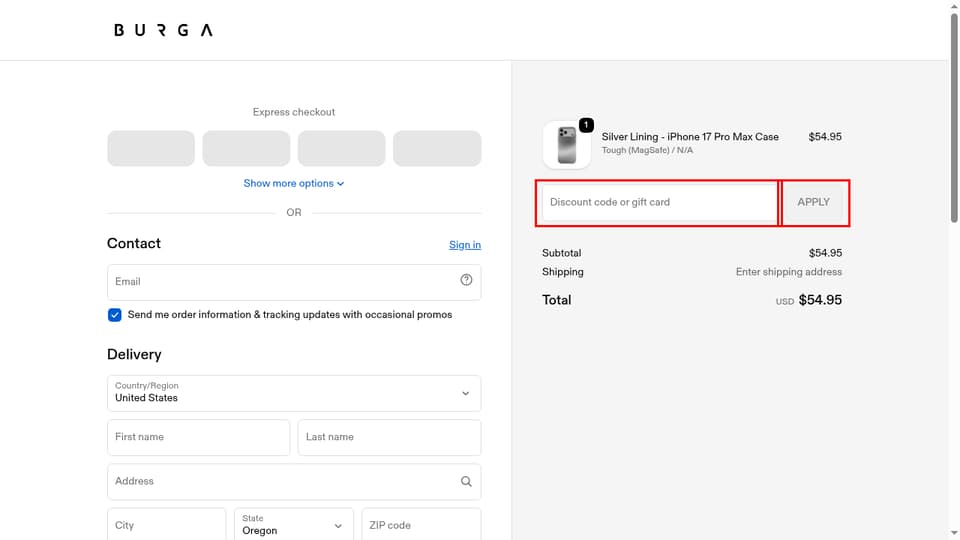Click the 'Tough (MagSafe) / N/A' variant text
Image resolution: width=960 pixels, height=540 pixels.
(x=647, y=150)
